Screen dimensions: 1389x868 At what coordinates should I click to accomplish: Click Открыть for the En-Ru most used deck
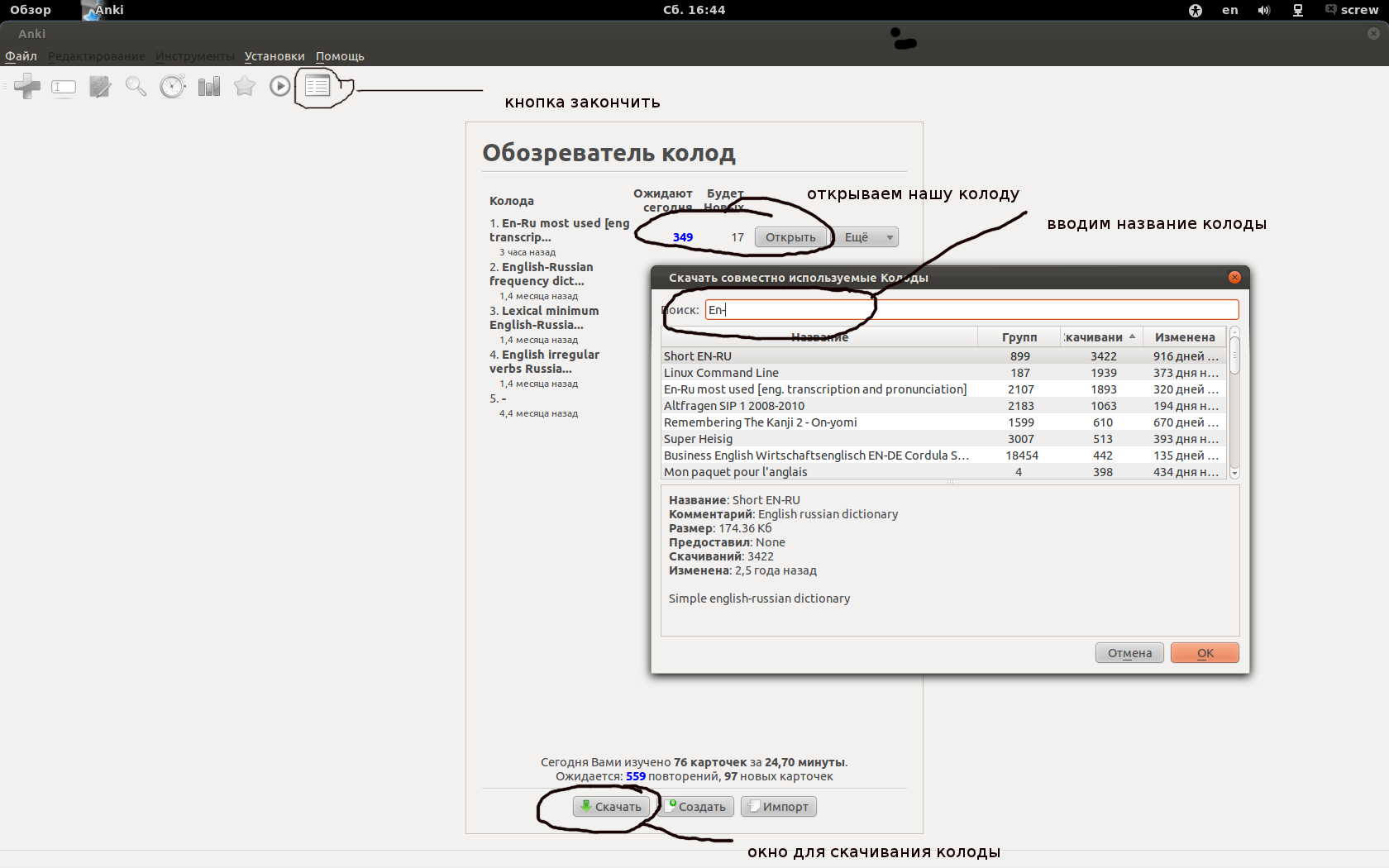click(x=790, y=237)
